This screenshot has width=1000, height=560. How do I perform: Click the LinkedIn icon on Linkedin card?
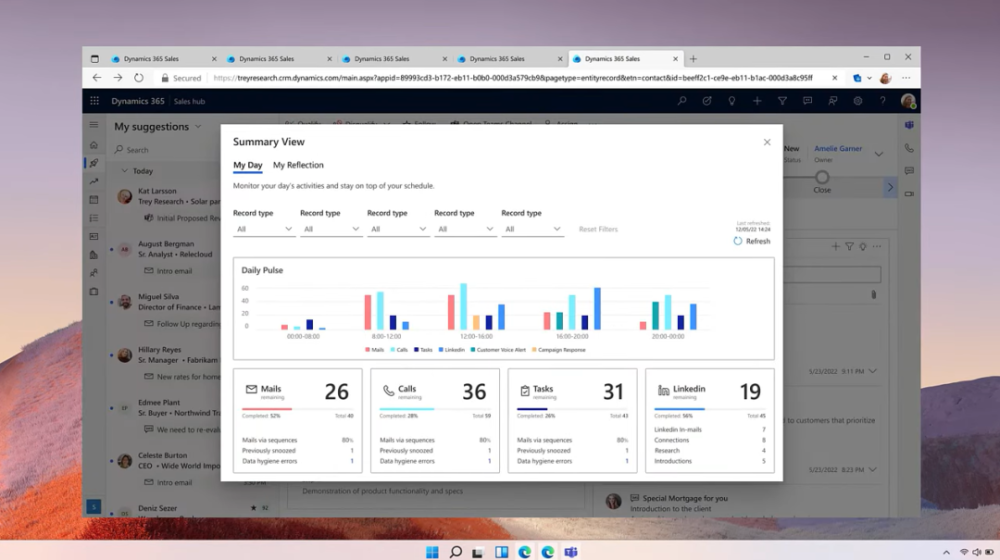(663, 390)
